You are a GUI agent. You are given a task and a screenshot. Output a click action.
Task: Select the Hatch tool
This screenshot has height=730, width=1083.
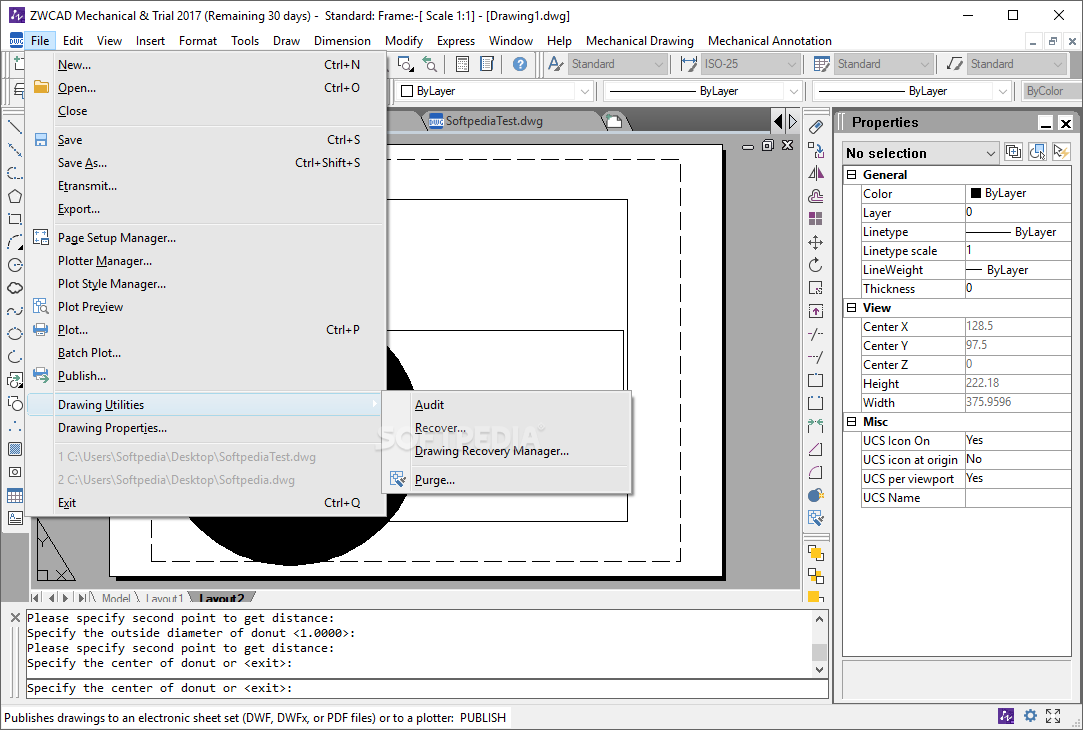(15, 450)
